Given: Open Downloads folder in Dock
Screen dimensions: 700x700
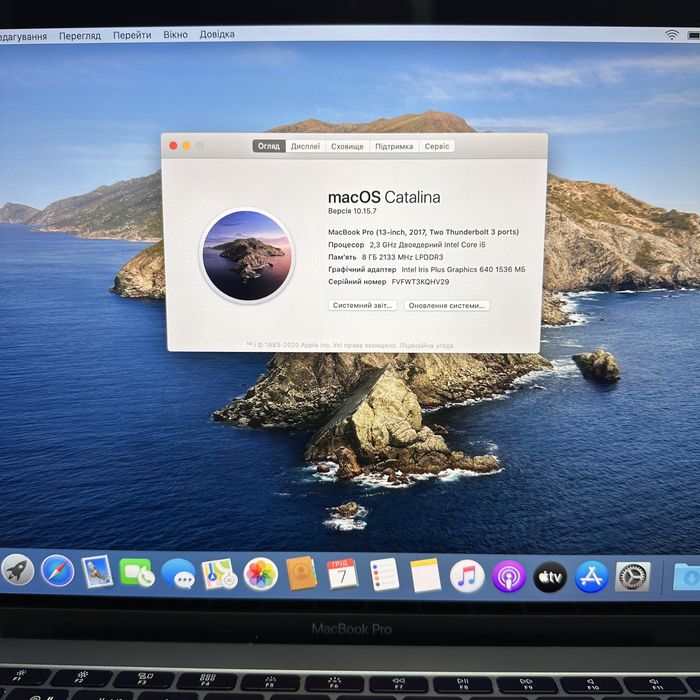Looking at the screenshot, I should coord(687,577).
